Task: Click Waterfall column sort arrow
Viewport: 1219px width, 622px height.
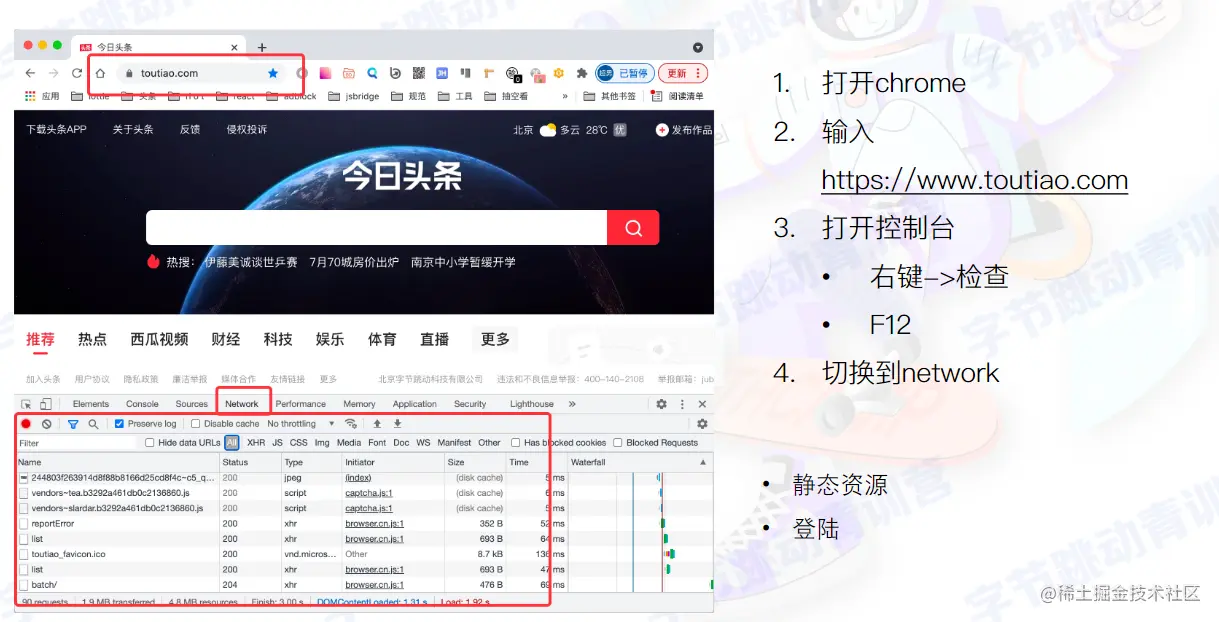Action: pyautogui.click(x=703, y=462)
